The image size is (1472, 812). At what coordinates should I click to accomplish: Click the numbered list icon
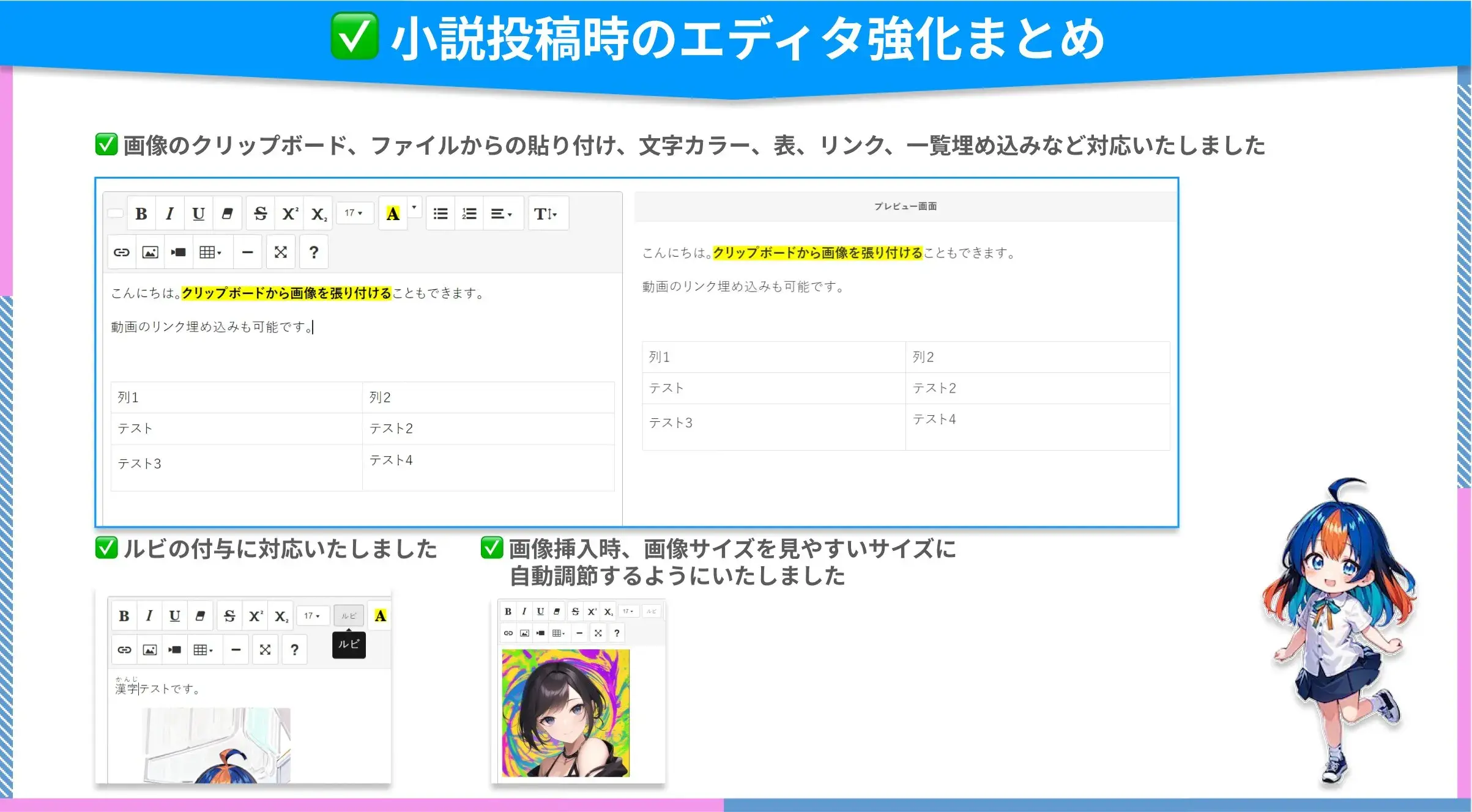pyautogui.click(x=469, y=213)
